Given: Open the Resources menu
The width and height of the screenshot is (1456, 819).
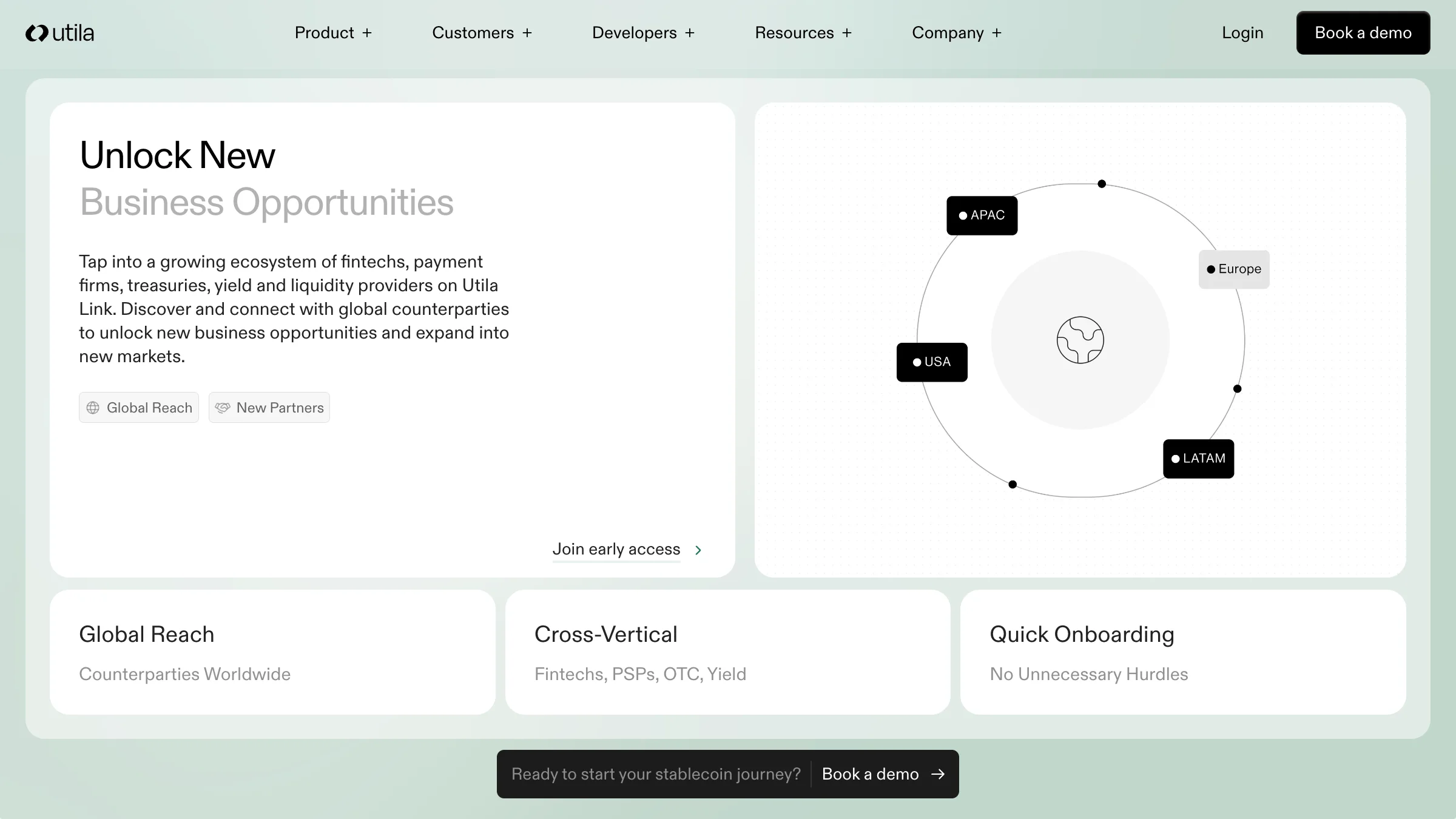Looking at the screenshot, I should (803, 33).
